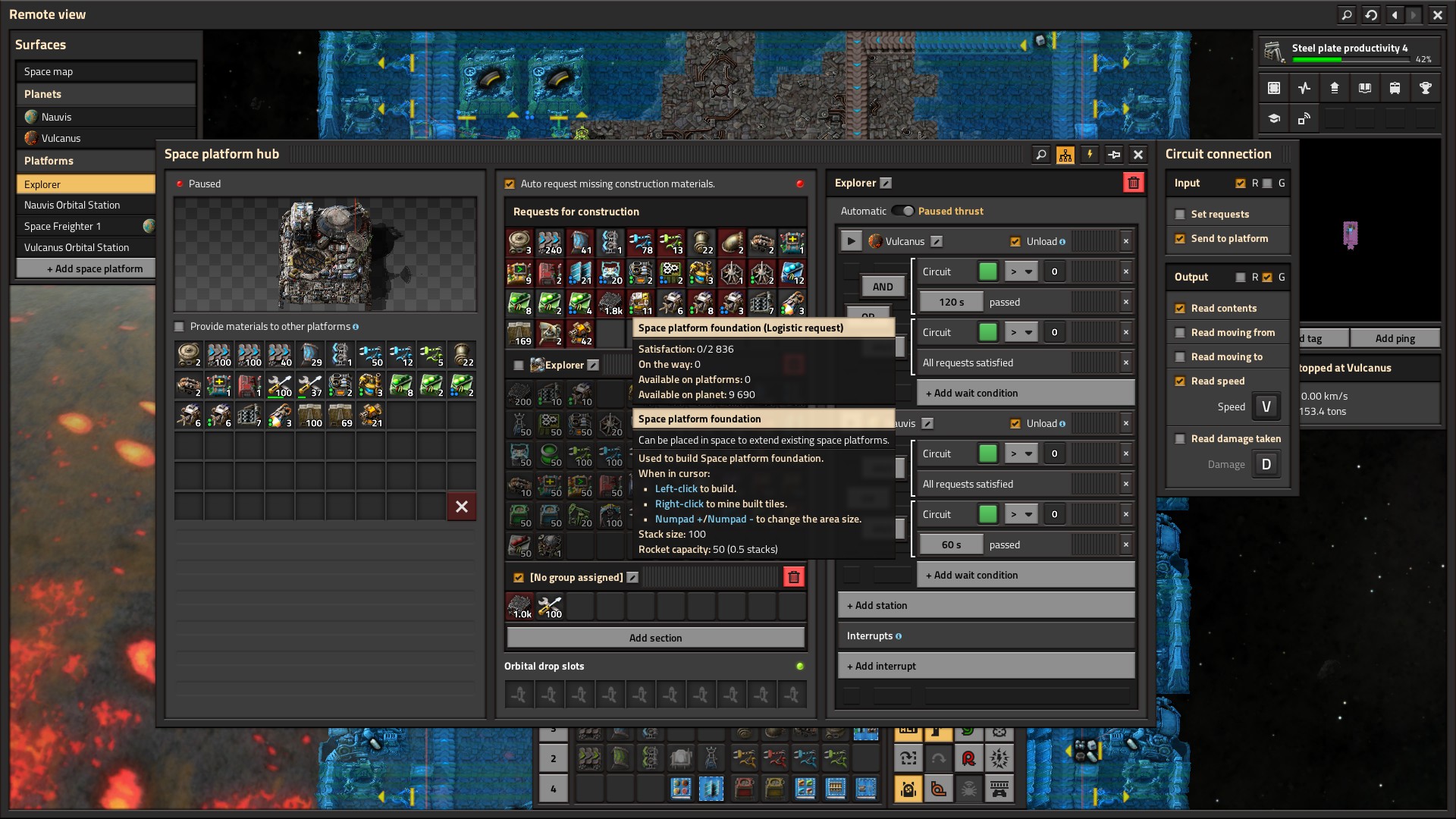Click the production pulse graph icon

pyautogui.click(x=1304, y=88)
